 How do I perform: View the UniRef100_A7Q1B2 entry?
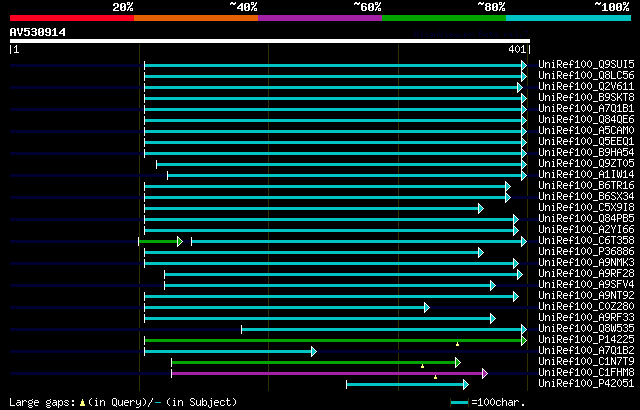click(x=586, y=351)
